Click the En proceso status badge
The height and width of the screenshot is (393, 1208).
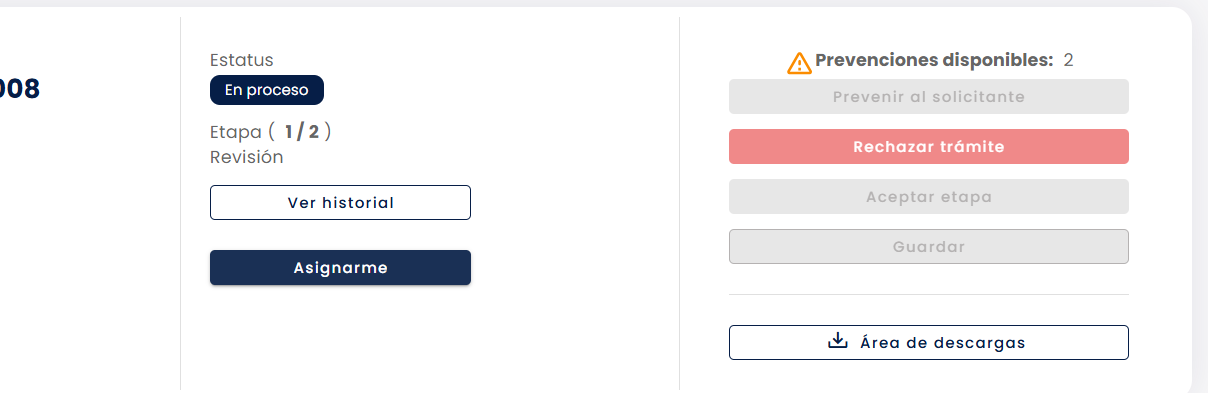click(x=267, y=90)
